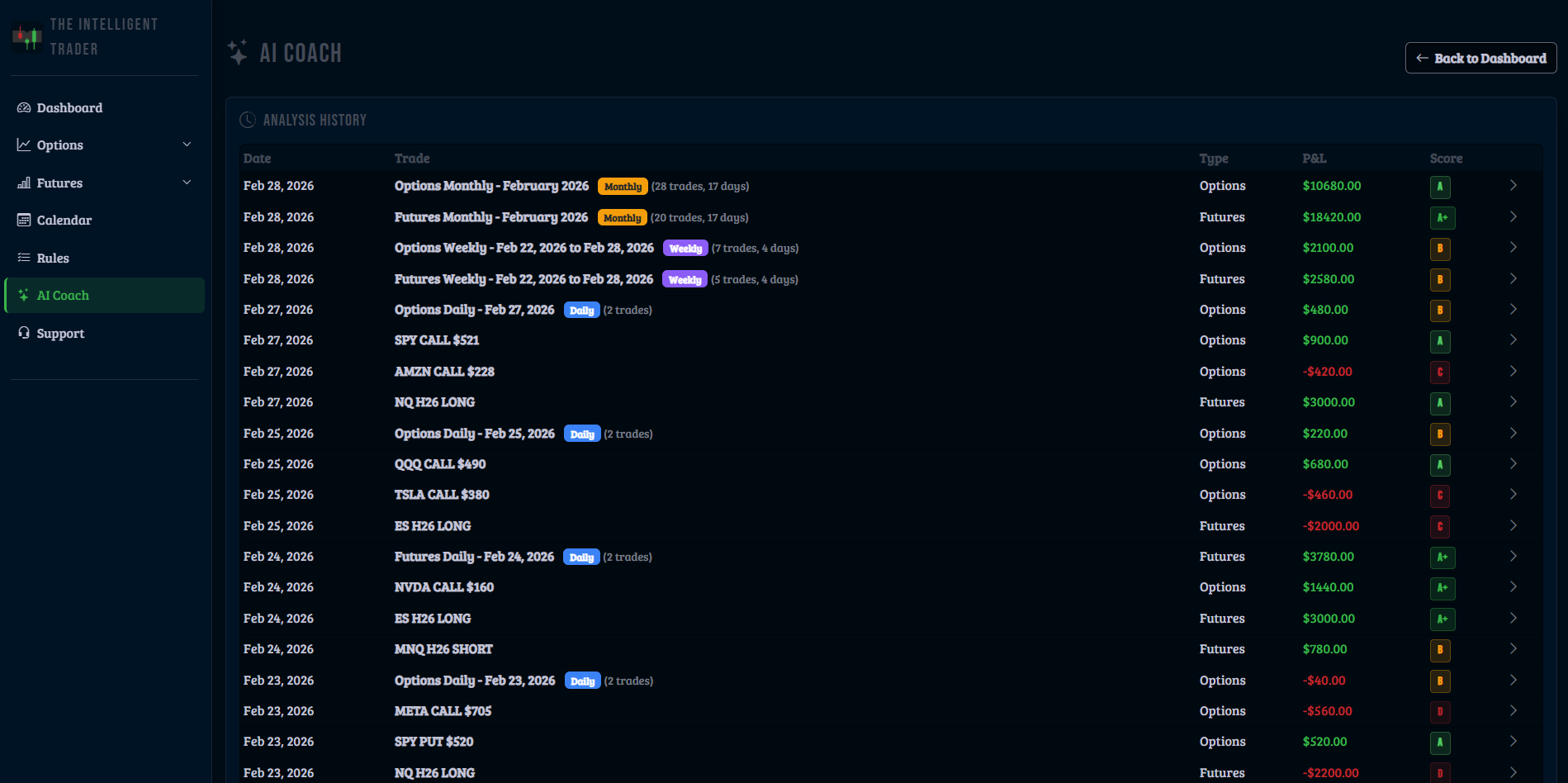This screenshot has height=783, width=1568.
Task: Click the Rules list icon
Action: (x=23, y=258)
